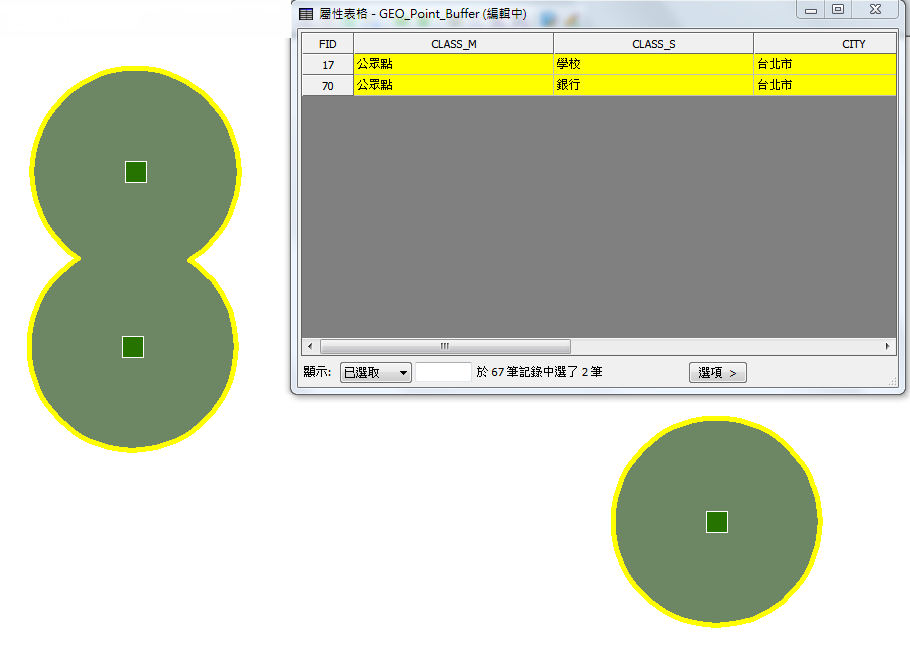
Task: Click 台北市 cell in FID 17 row
Action: pyautogui.click(x=825, y=64)
